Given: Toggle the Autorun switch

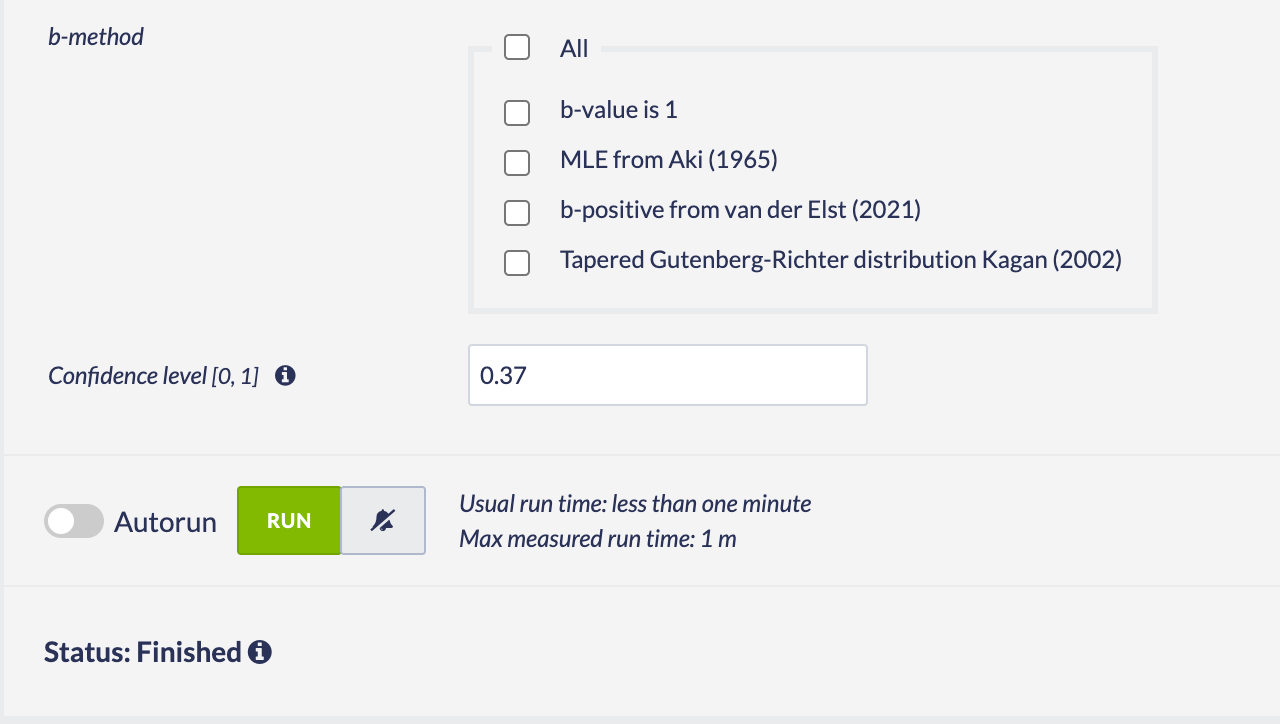Looking at the screenshot, I should (74, 521).
